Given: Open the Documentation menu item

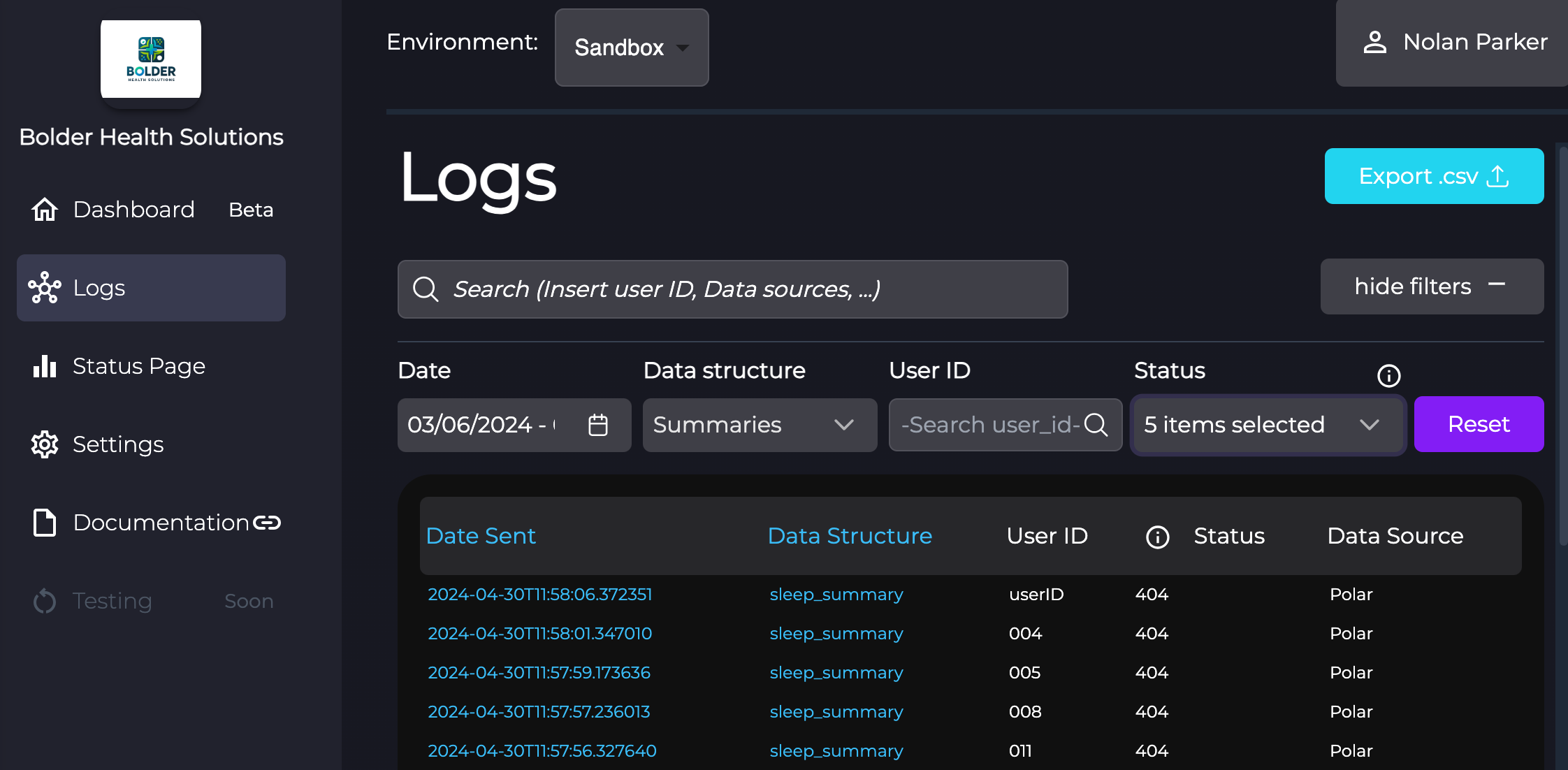Looking at the screenshot, I should (x=152, y=523).
